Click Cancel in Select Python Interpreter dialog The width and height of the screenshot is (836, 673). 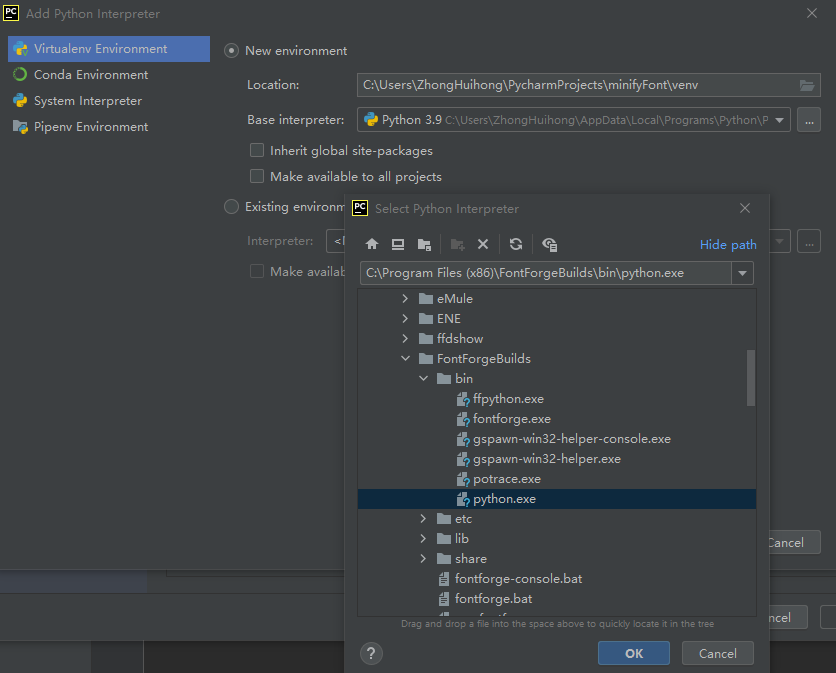coord(718,653)
